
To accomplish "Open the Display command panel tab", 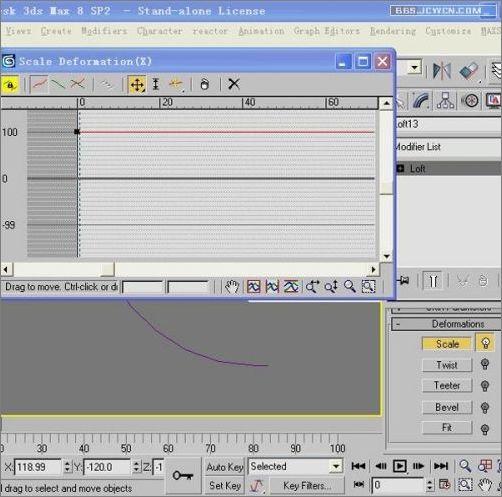I will coord(493,101).
